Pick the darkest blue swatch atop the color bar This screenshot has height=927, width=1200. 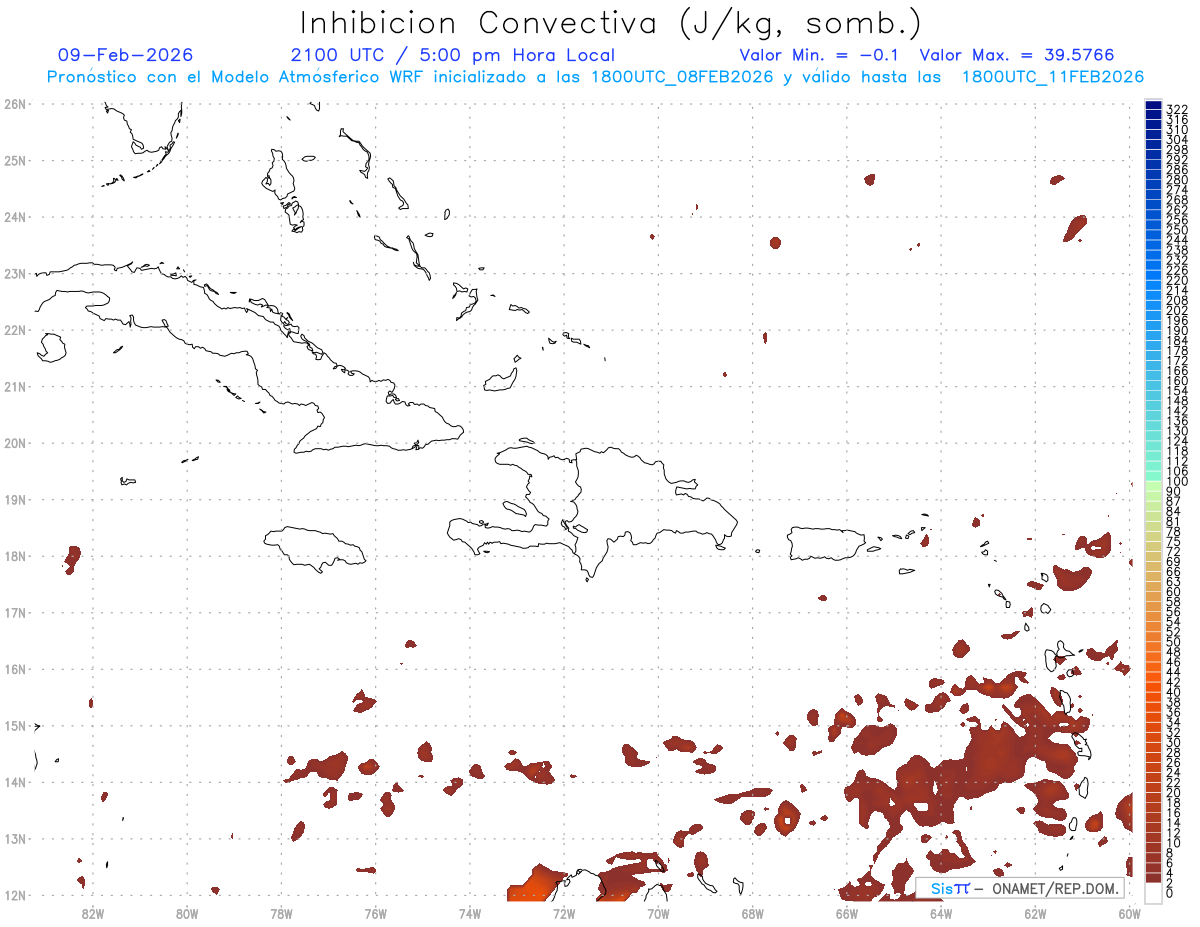1154,105
